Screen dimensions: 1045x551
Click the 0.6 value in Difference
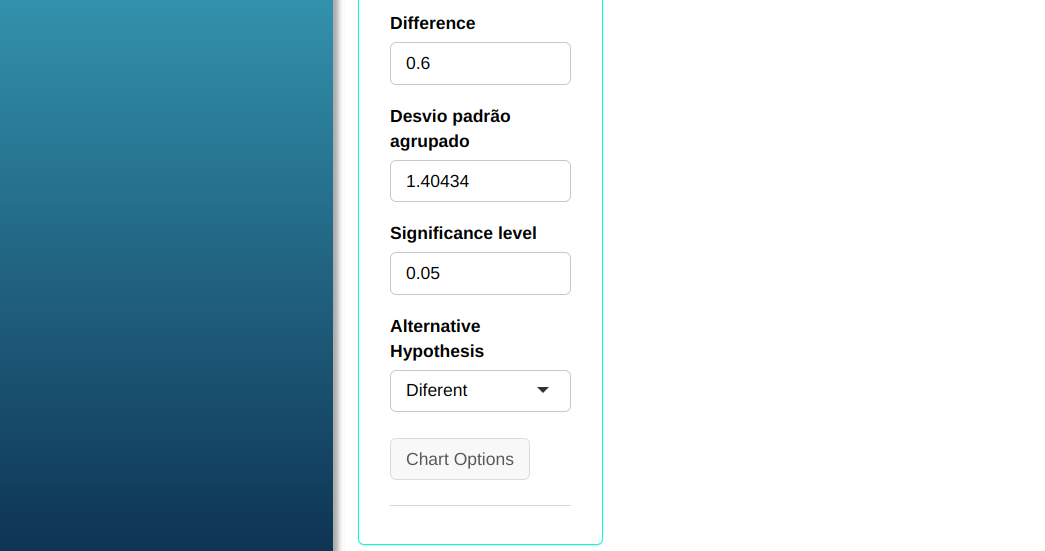418,64
